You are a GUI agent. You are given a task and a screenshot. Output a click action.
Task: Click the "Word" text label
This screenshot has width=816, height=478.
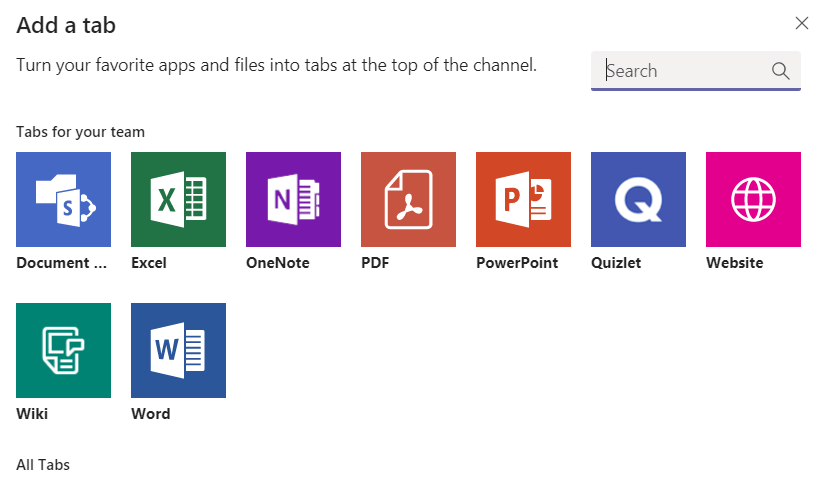150,414
